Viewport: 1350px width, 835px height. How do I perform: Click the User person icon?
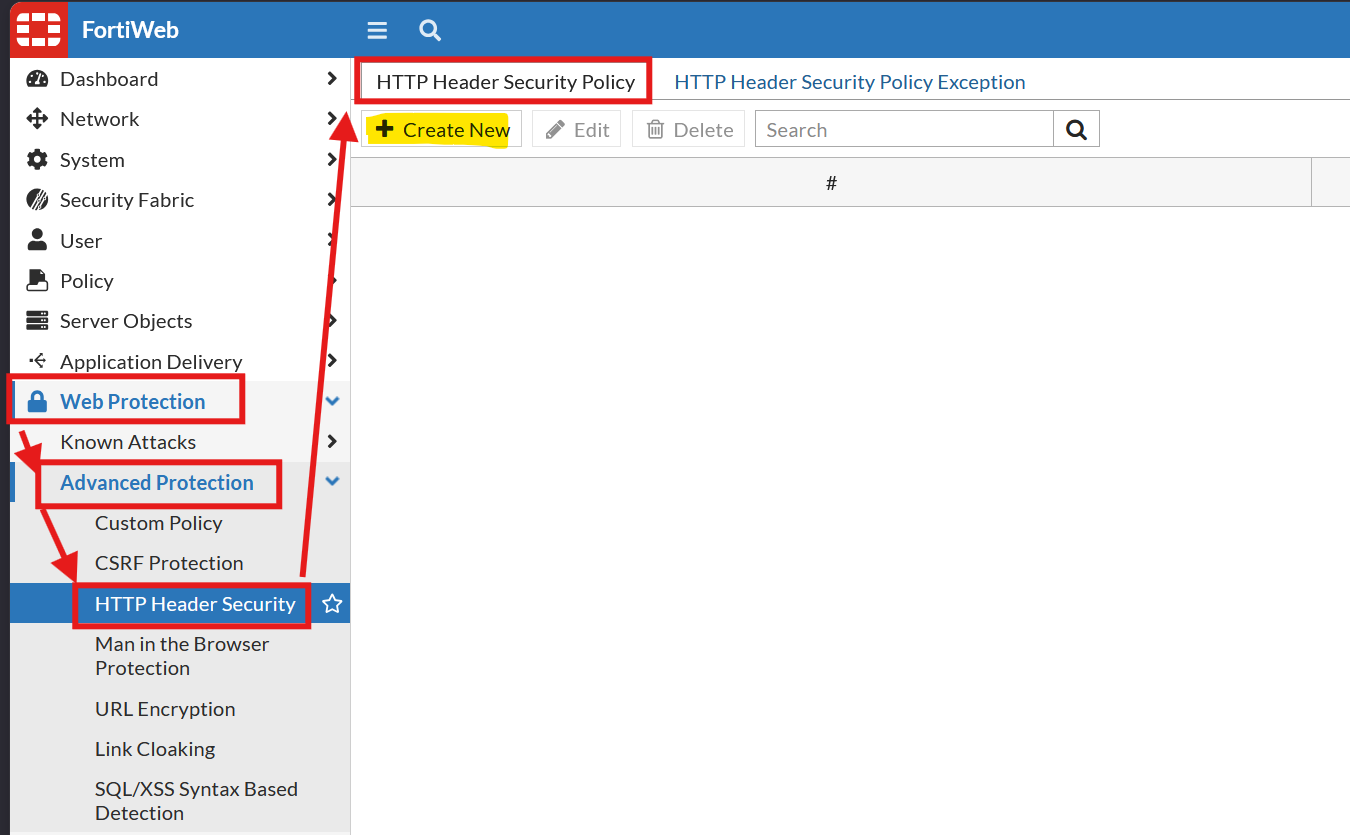click(x=37, y=240)
